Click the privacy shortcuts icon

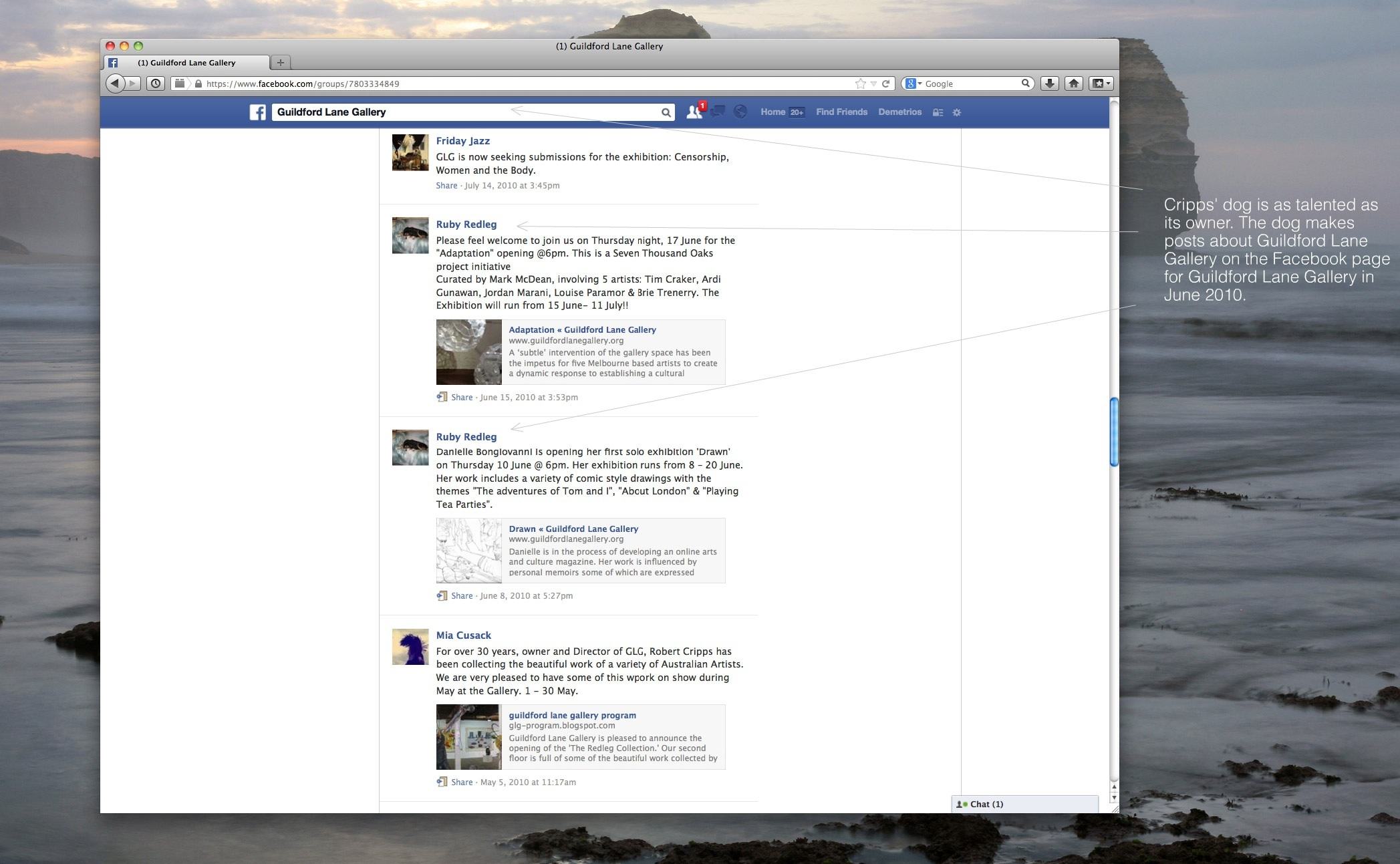point(938,112)
